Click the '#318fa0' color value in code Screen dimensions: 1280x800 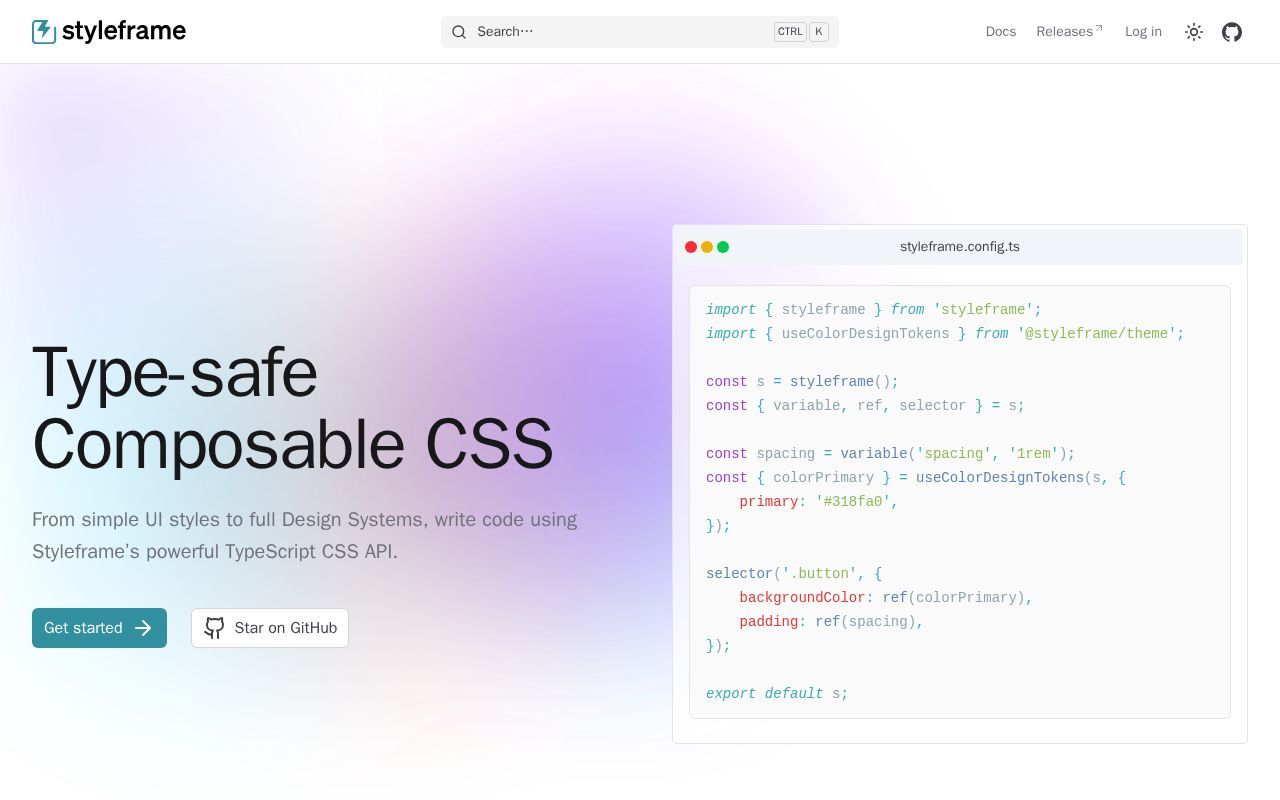(853, 502)
